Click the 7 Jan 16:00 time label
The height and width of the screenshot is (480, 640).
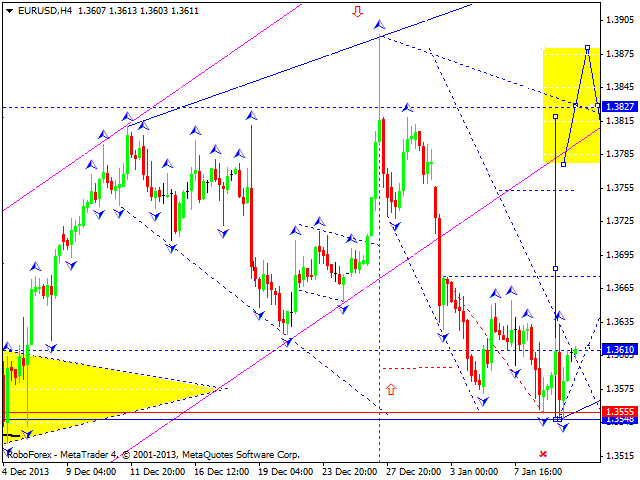[x=538, y=471]
